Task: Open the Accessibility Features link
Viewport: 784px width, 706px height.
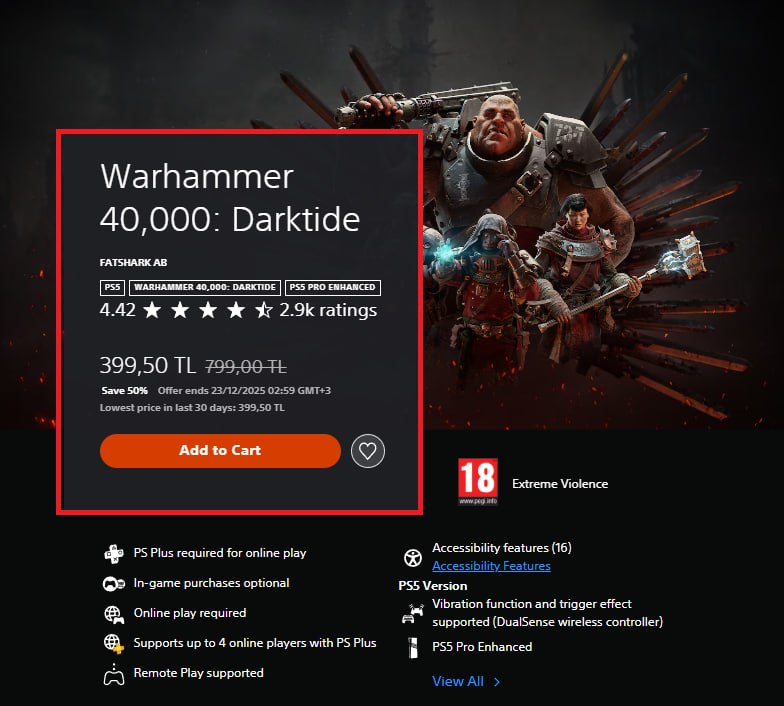Action: [491, 566]
